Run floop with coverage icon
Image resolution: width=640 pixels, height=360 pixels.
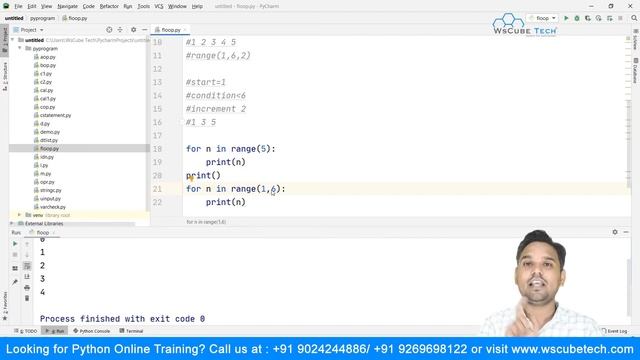coord(588,18)
